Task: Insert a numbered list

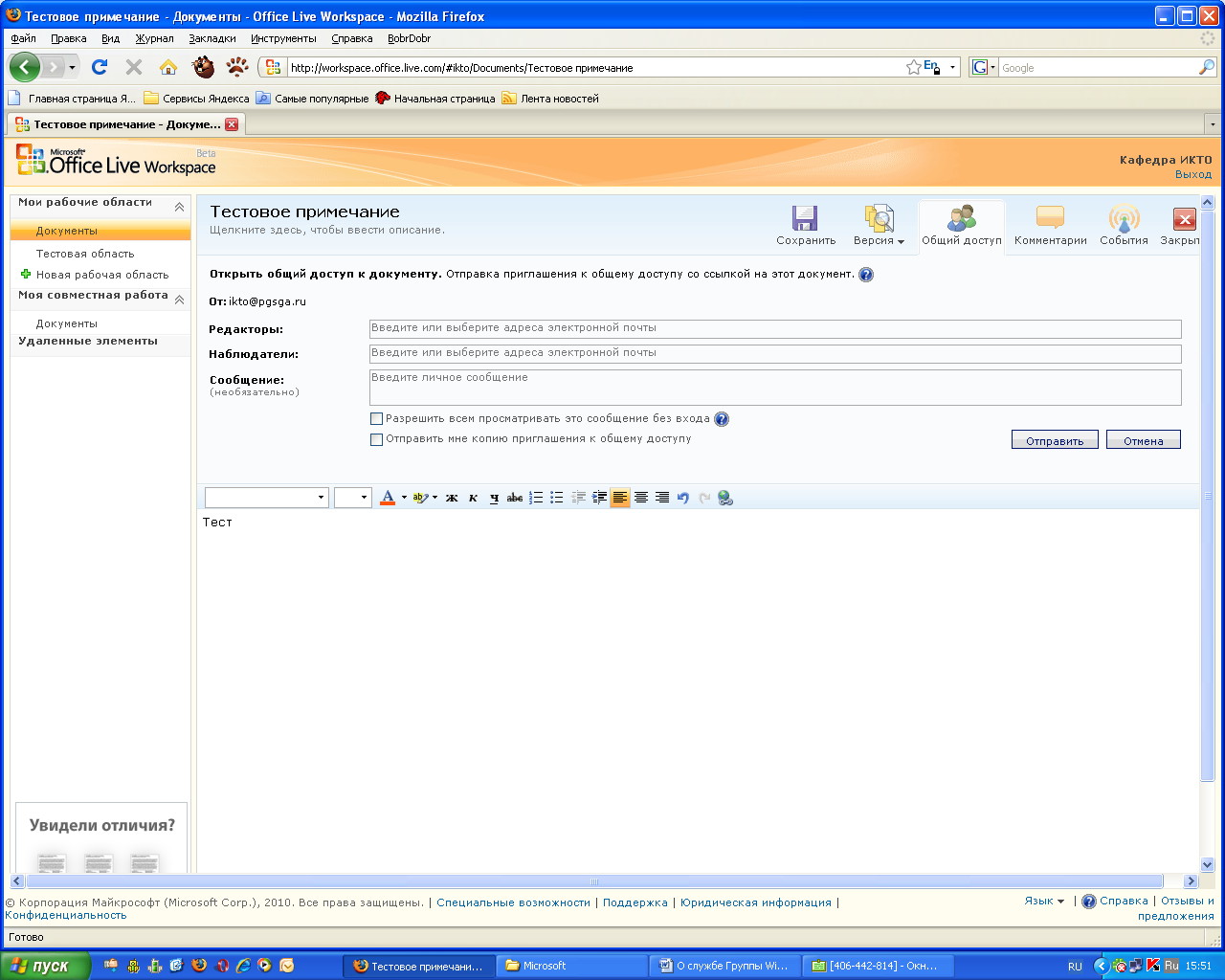Action: click(x=536, y=498)
